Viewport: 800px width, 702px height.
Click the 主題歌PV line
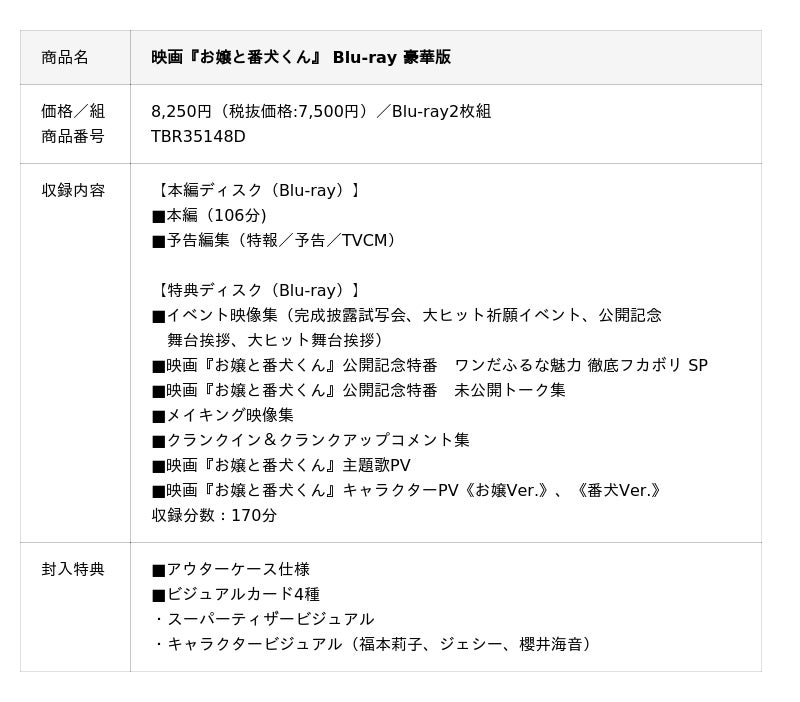(x=281, y=465)
